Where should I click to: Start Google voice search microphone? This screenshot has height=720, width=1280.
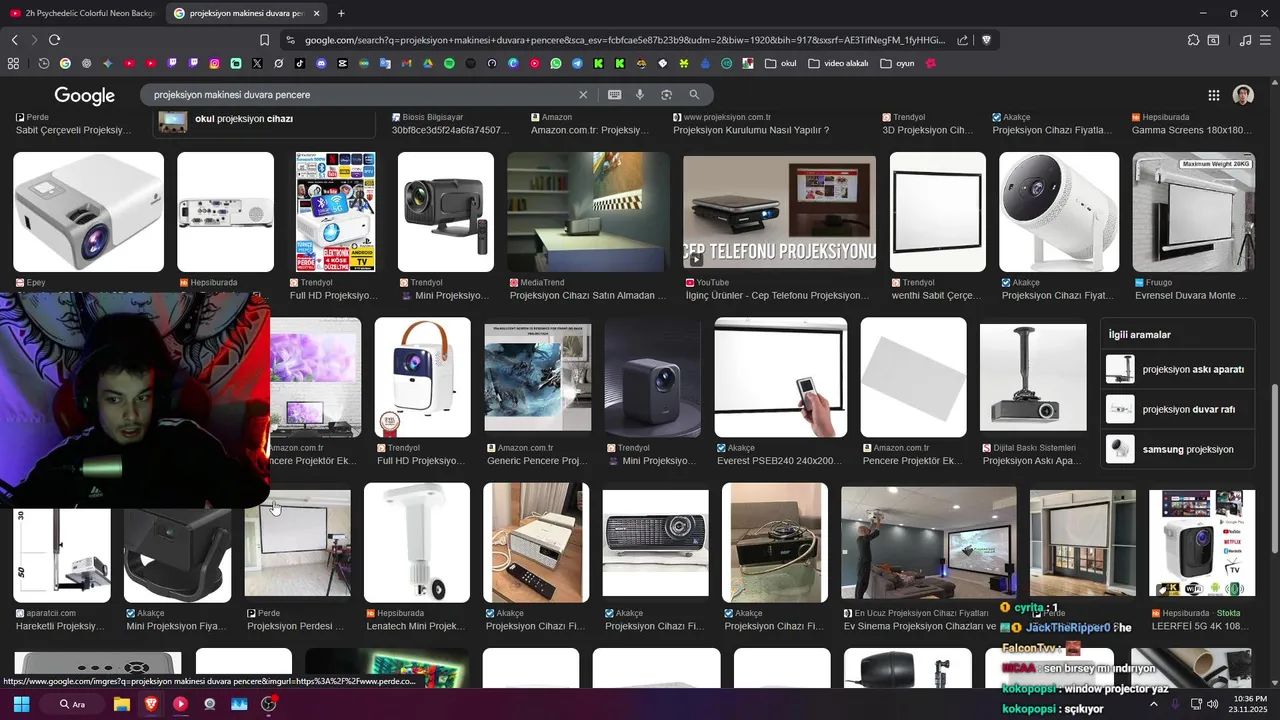coord(640,95)
